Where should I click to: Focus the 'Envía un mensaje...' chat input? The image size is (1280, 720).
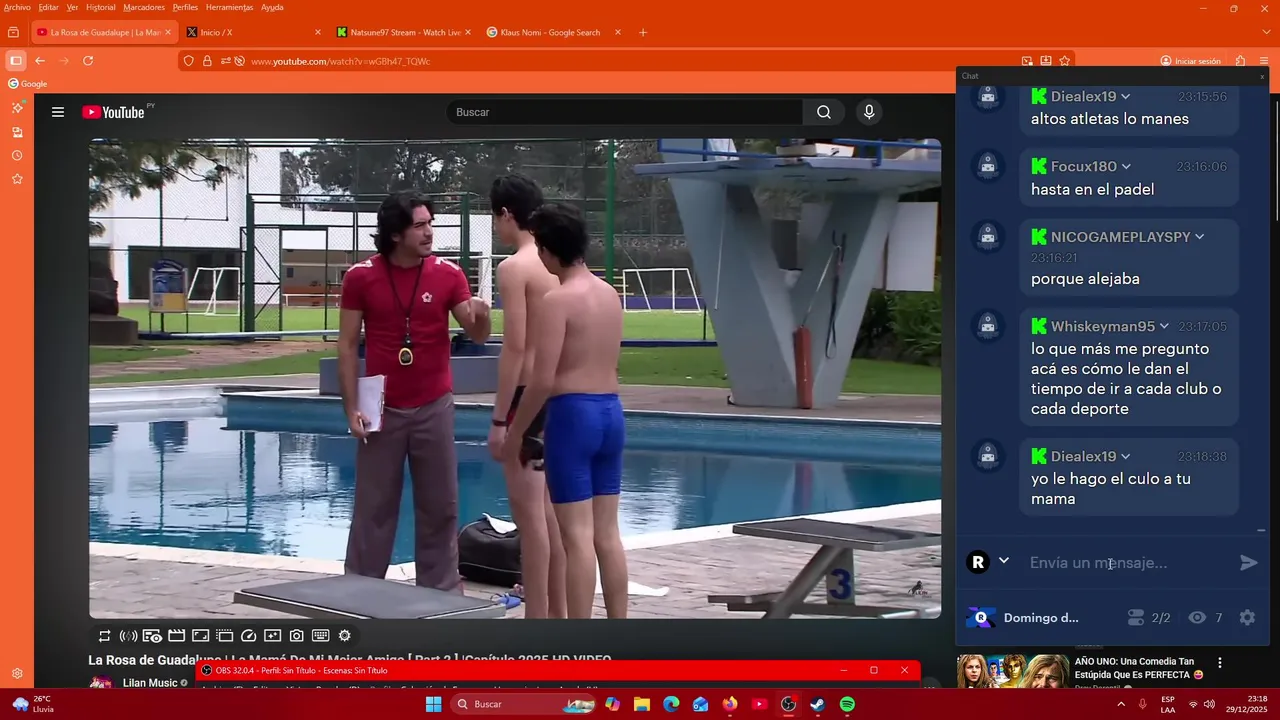[x=1129, y=563]
